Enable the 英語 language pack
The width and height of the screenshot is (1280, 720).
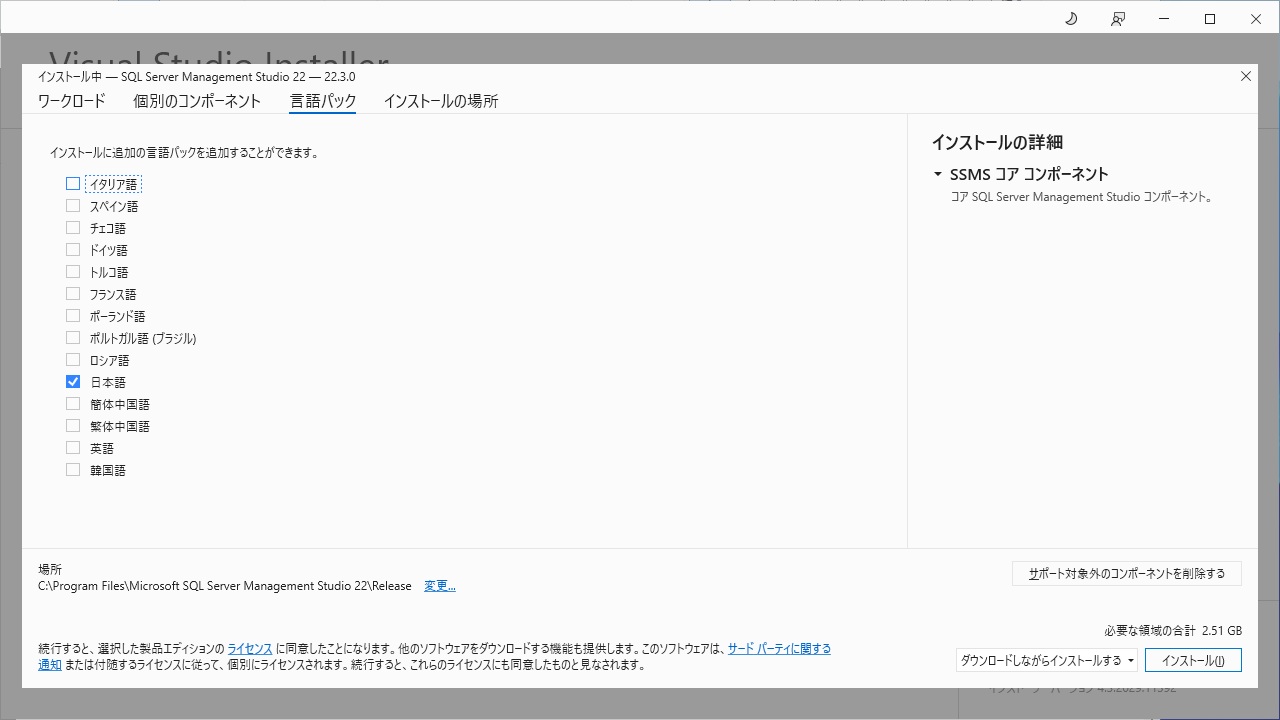point(72,447)
